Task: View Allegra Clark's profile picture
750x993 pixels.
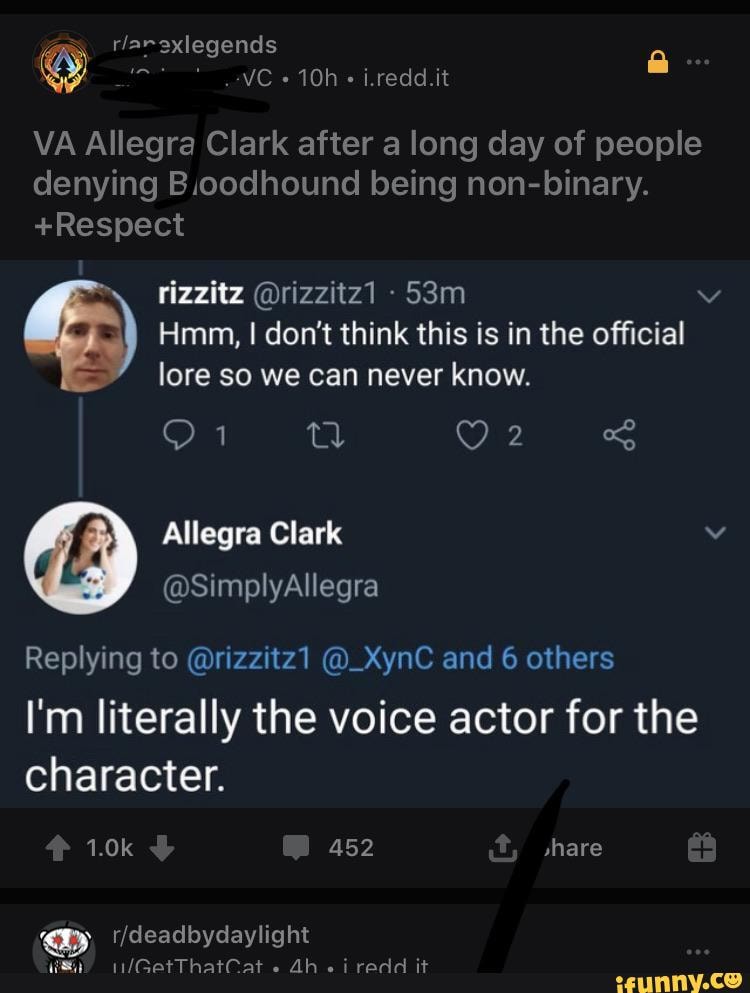Action: click(x=79, y=557)
